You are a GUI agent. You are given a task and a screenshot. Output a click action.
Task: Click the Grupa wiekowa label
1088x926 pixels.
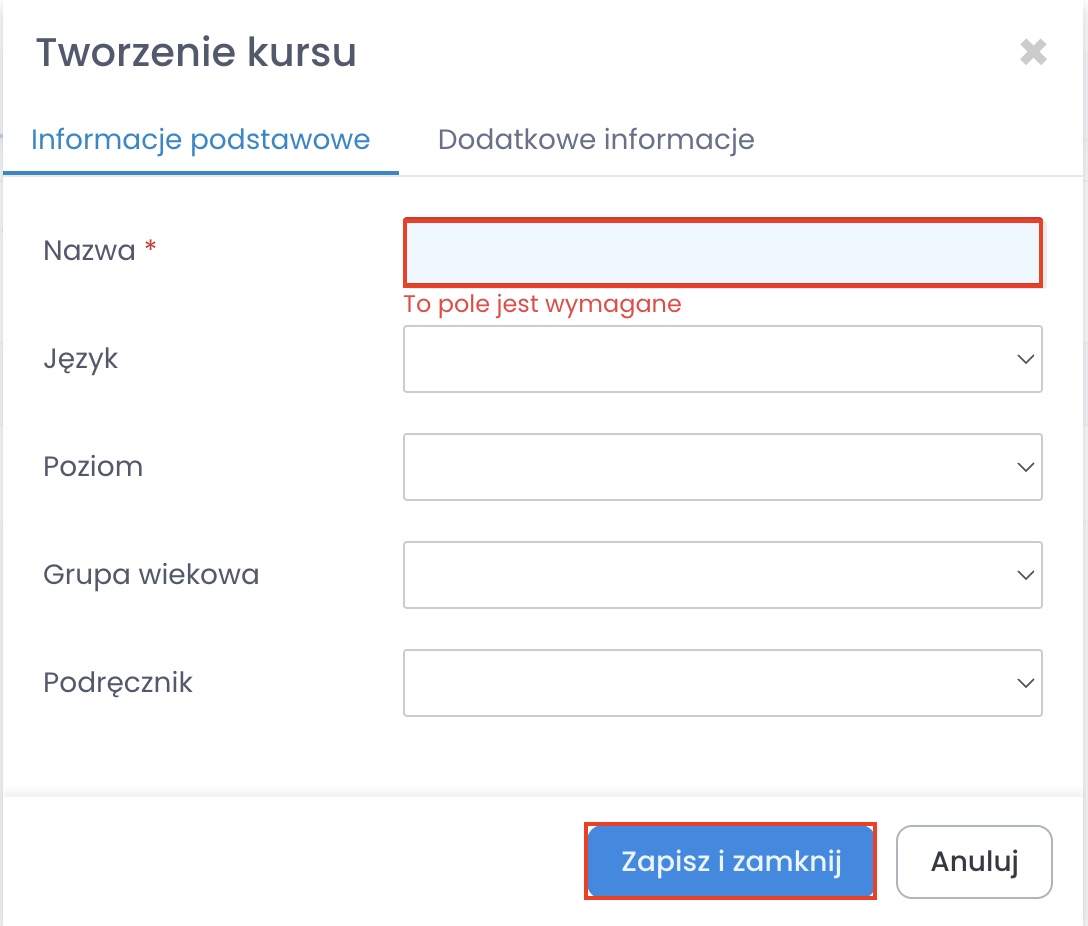pos(151,574)
